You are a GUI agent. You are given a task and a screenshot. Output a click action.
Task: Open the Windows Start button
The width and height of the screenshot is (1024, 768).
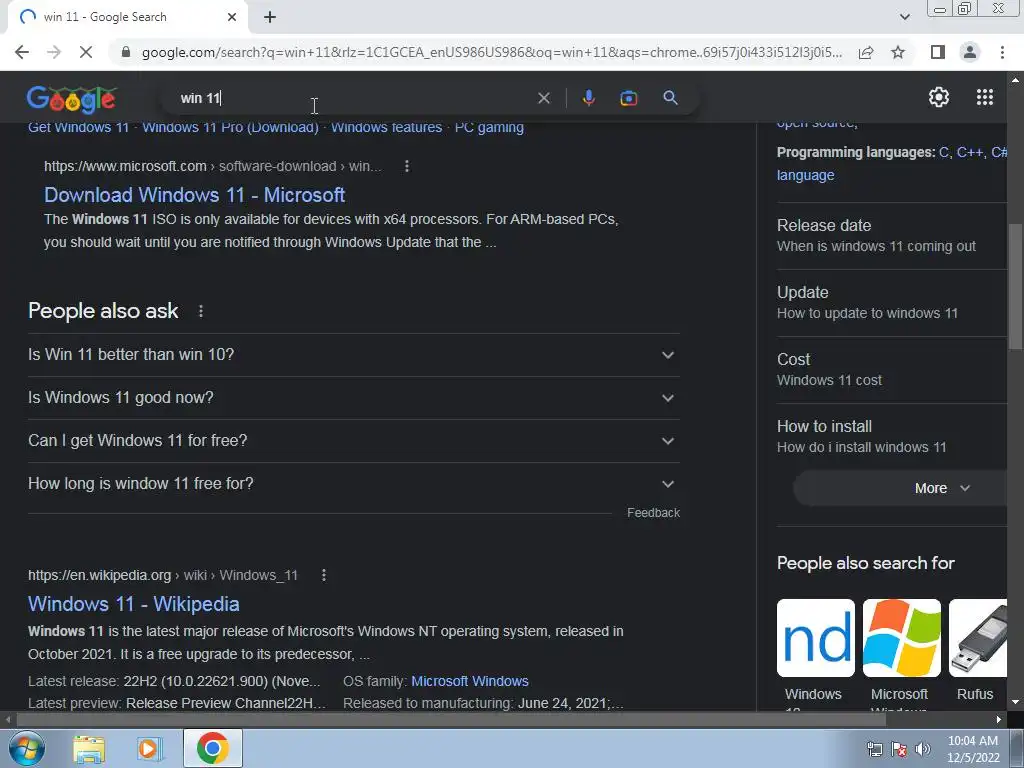pos(26,748)
